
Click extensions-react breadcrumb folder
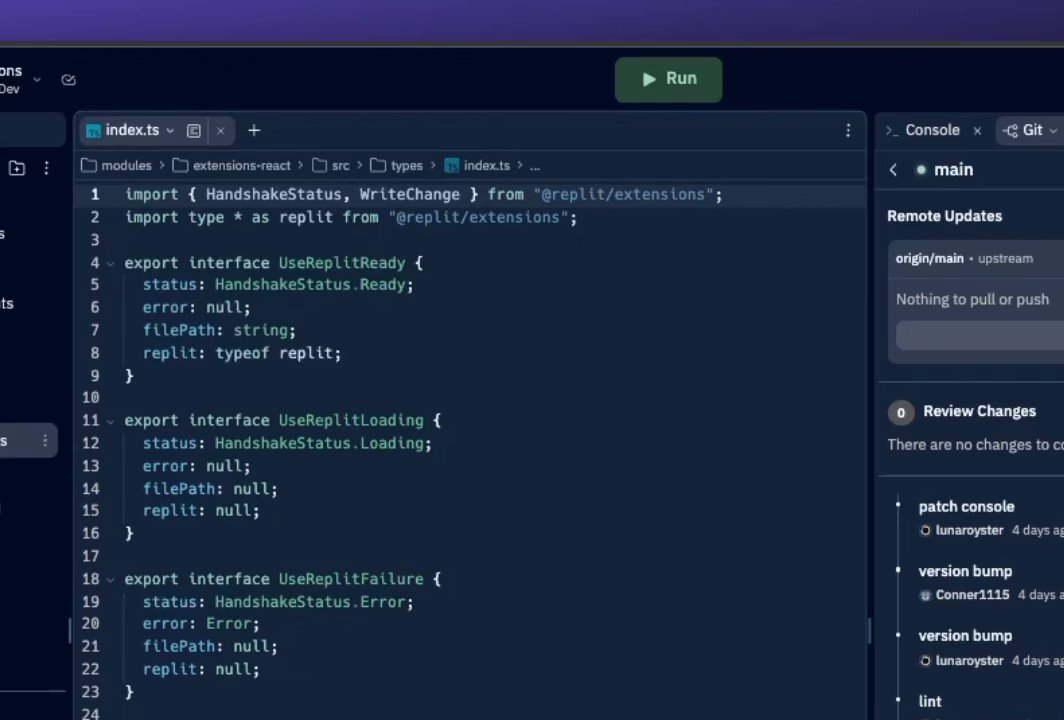click(231, 166)
